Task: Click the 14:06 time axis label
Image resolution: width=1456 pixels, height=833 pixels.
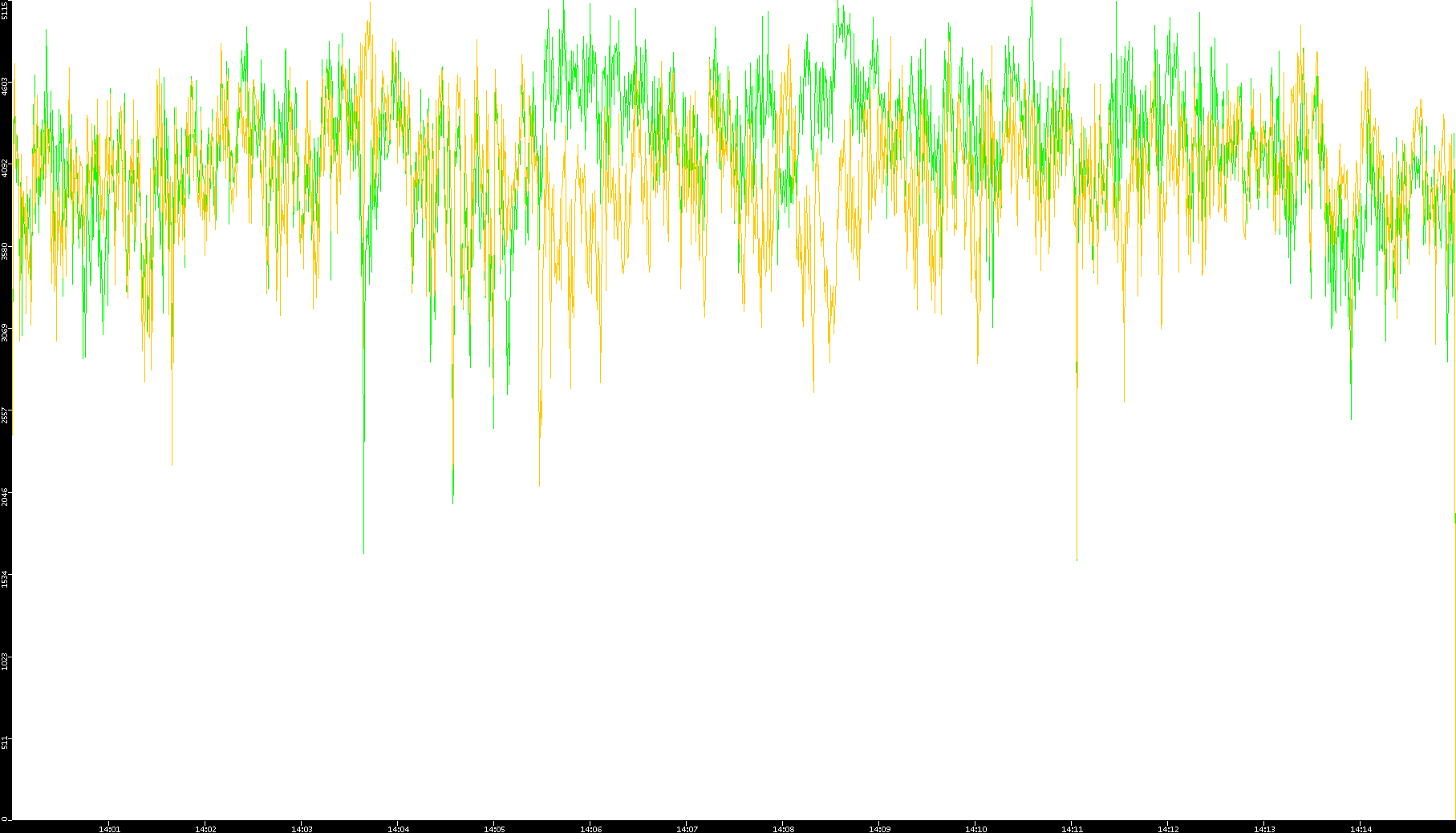Action: point(591,829)
